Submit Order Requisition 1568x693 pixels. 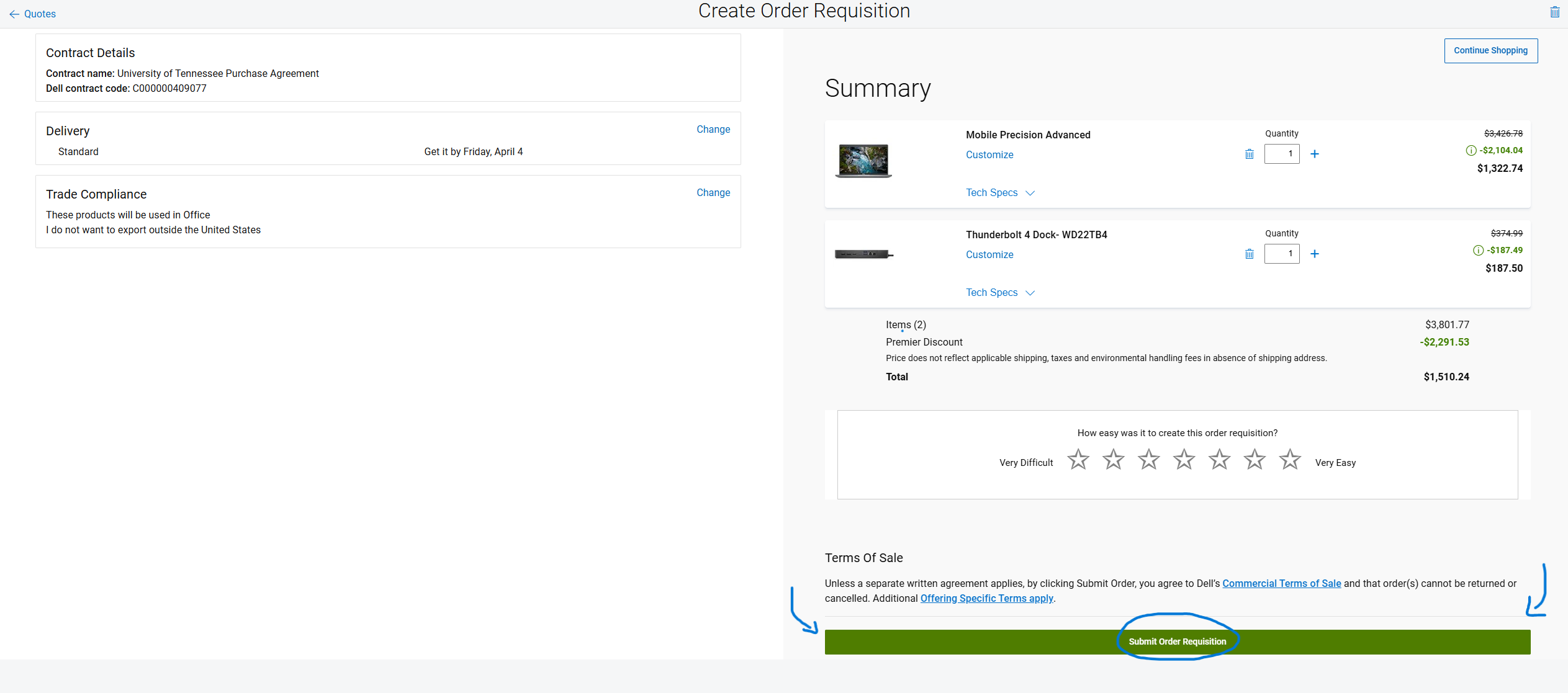click(1177, 642)
